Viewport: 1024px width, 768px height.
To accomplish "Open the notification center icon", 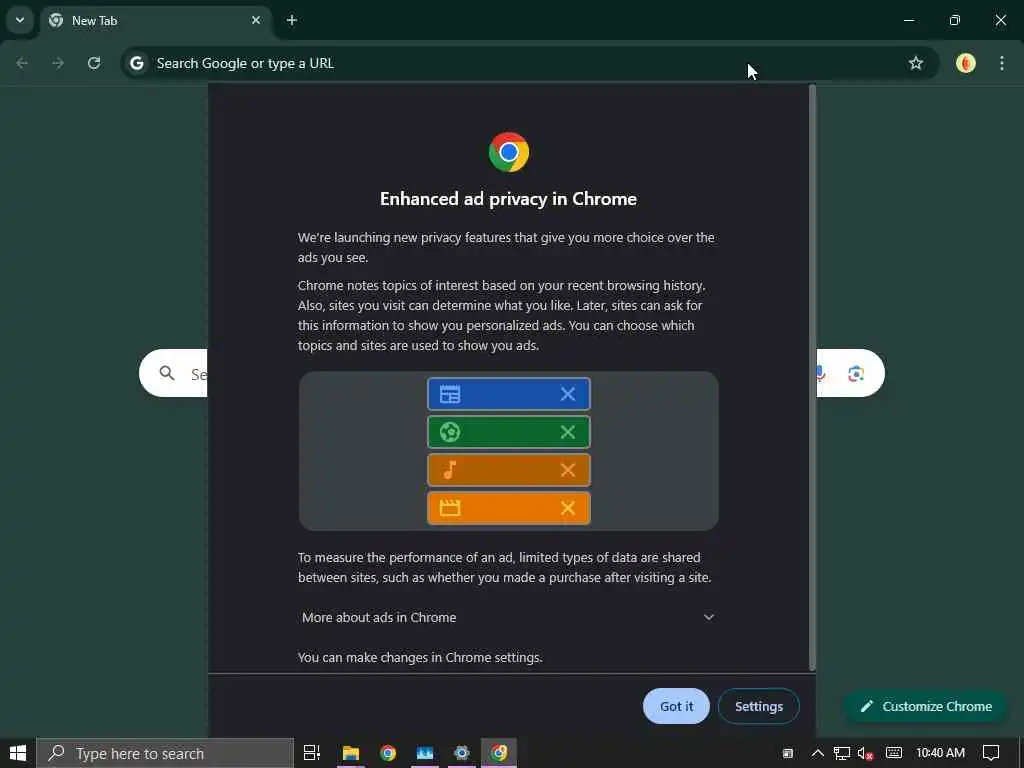I will click(x=991, y=753).
